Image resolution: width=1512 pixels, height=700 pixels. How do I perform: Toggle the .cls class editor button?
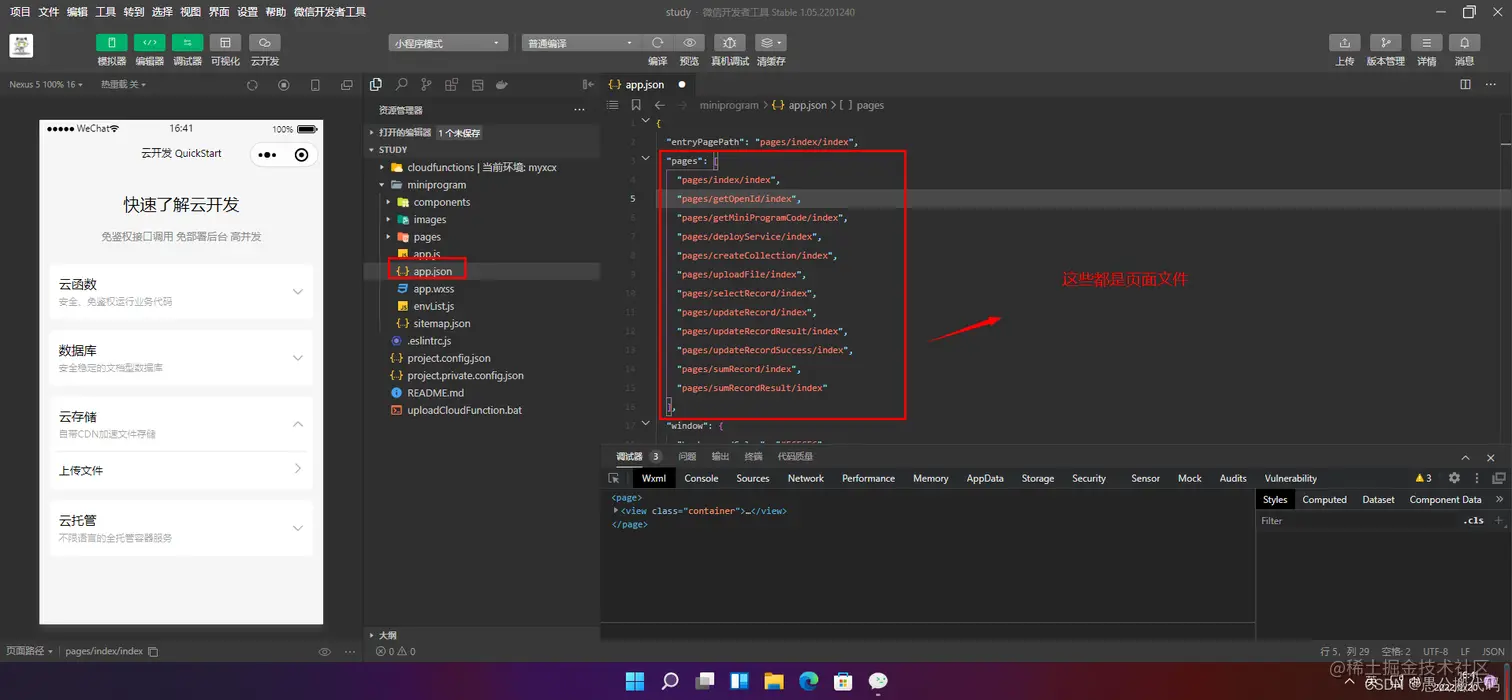[1473, 521]
